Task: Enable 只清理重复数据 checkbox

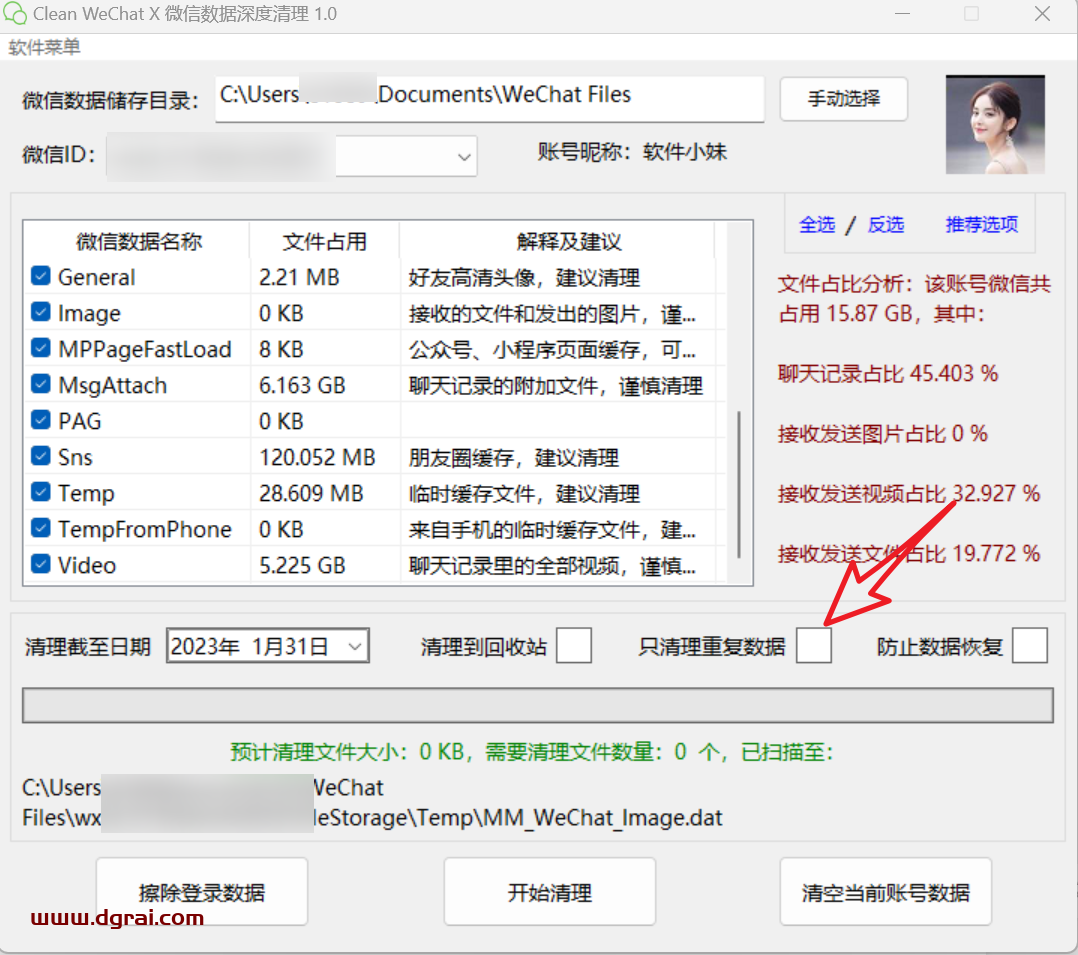Action: coord(814,646)
